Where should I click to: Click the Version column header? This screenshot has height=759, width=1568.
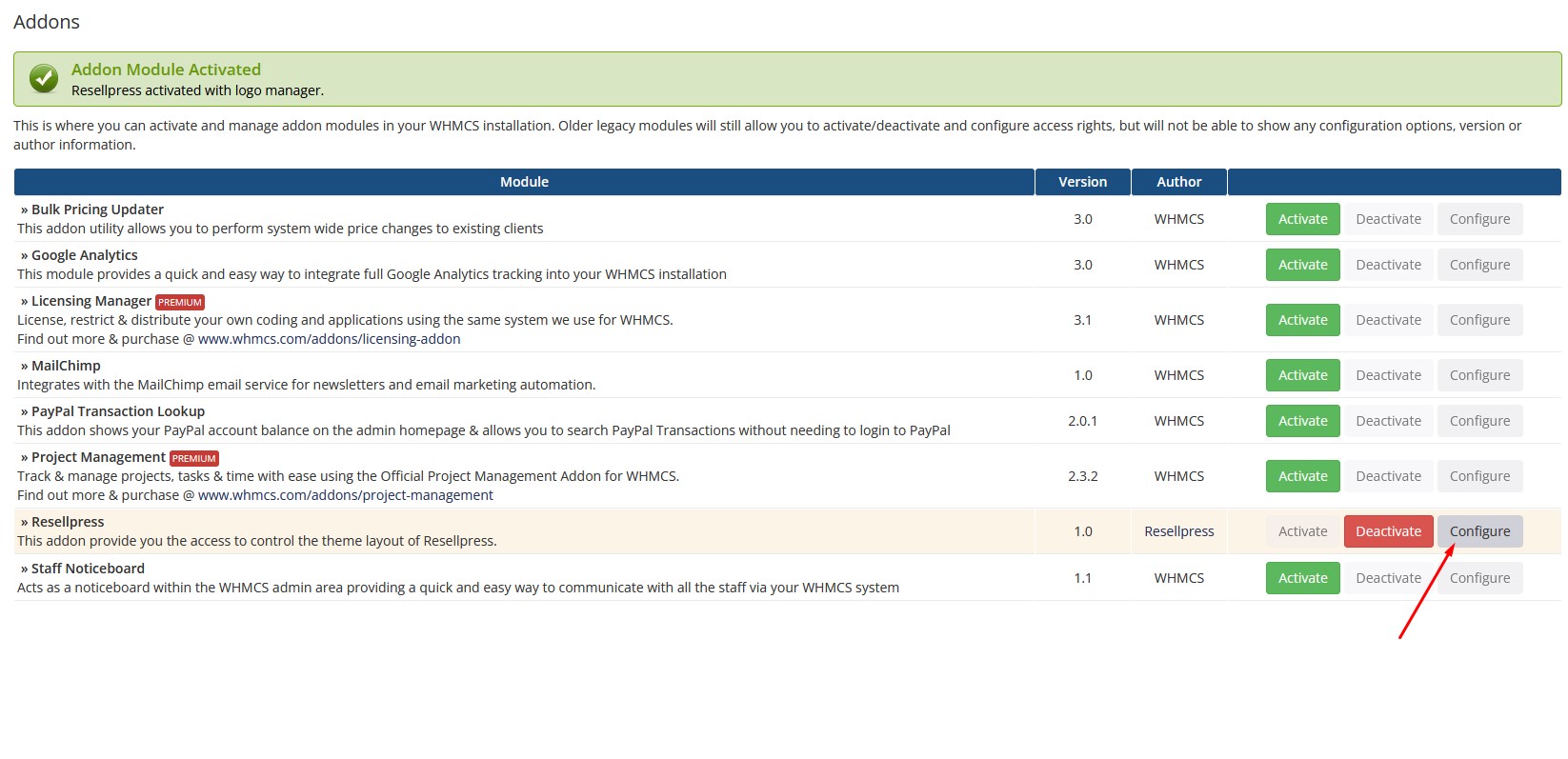click(x=1082, y=182)
